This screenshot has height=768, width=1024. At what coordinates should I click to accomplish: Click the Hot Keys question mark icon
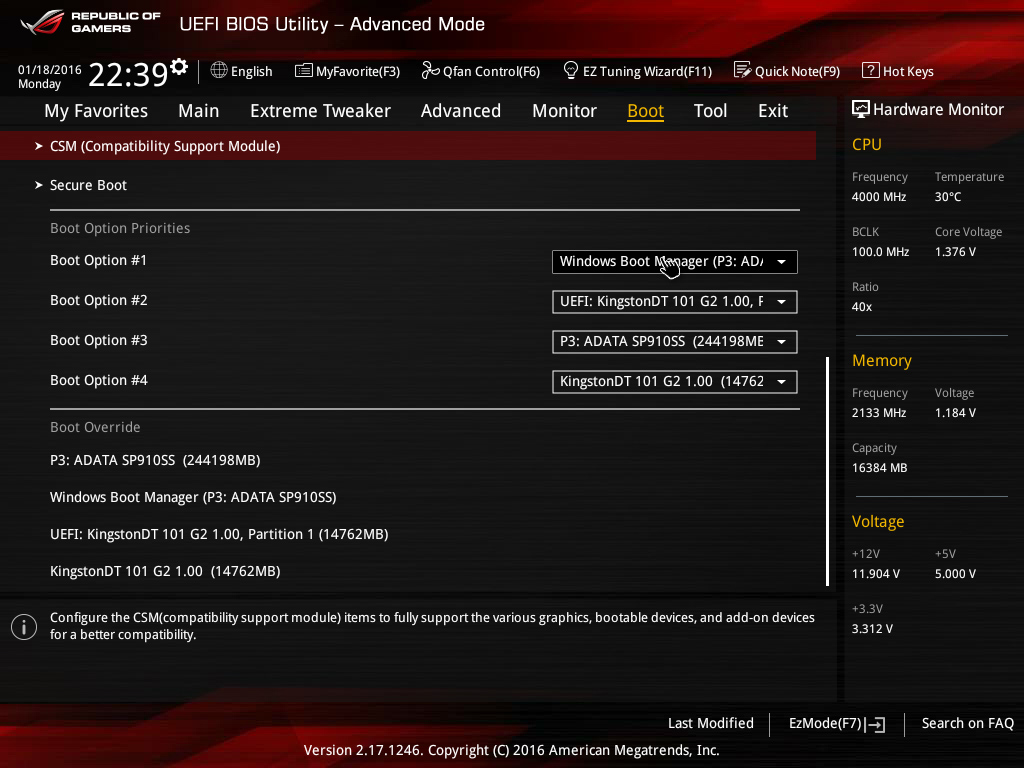tap(871, 70)
